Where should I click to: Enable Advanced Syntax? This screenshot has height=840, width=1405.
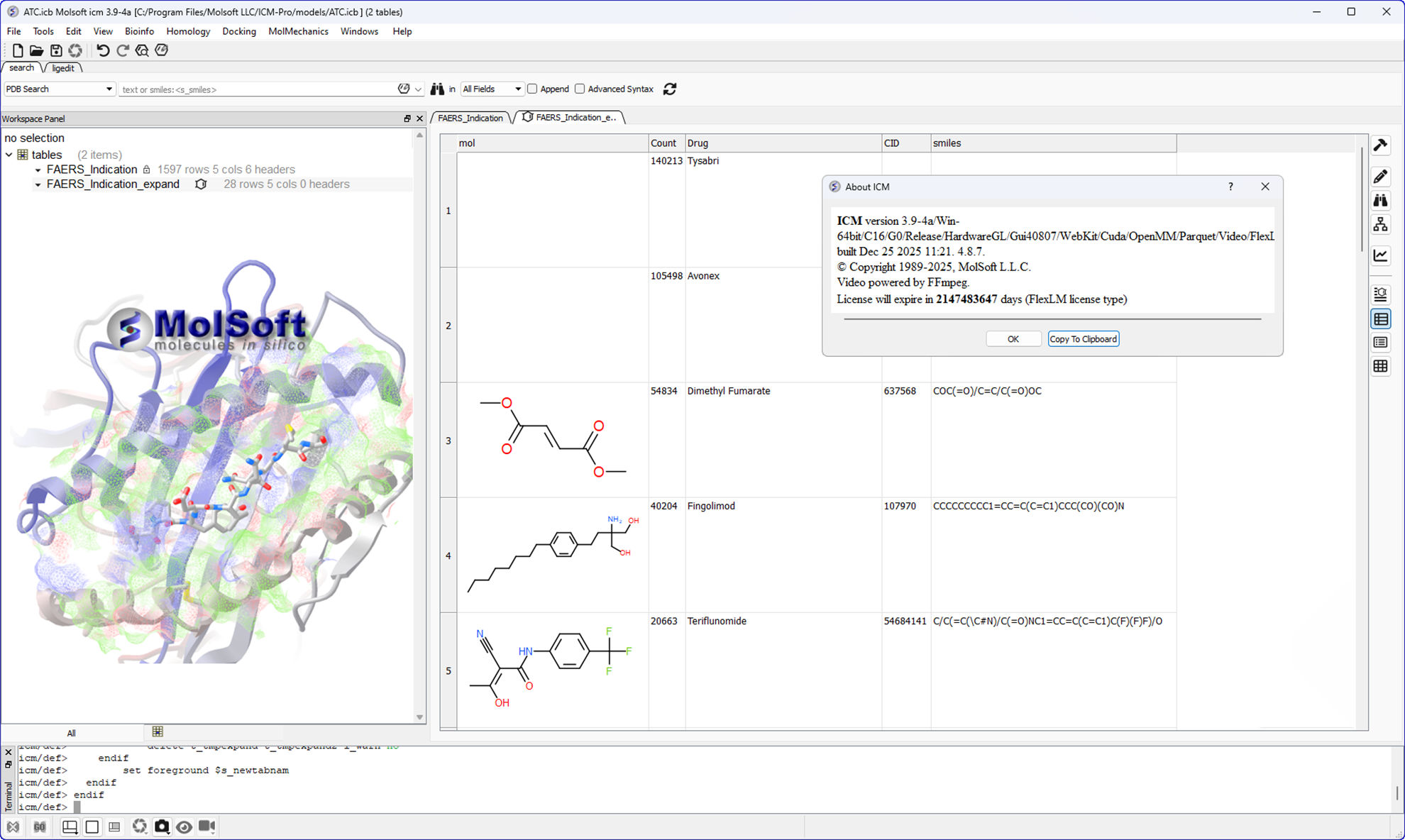(580, 89)
